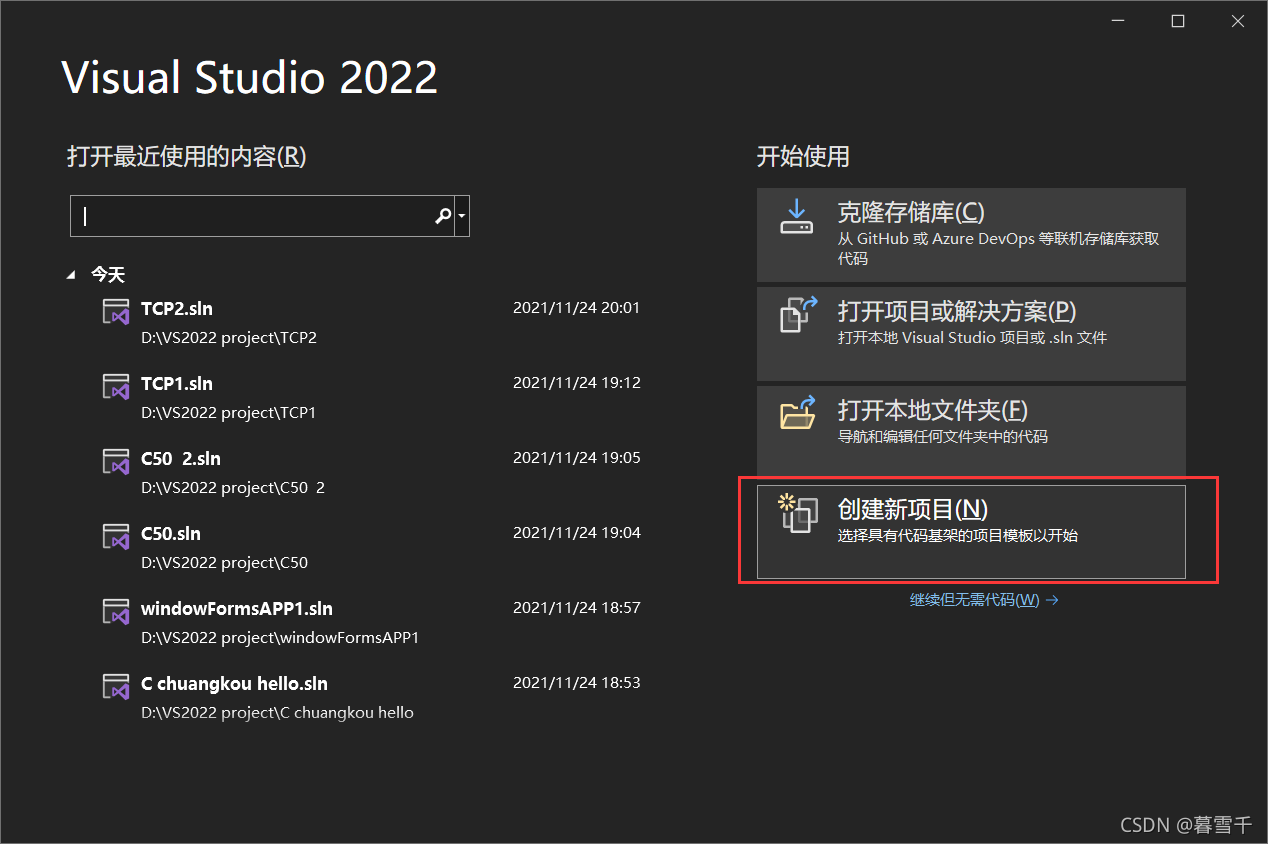Click timestamp 2021/11/24 18:57

[576, 608]
